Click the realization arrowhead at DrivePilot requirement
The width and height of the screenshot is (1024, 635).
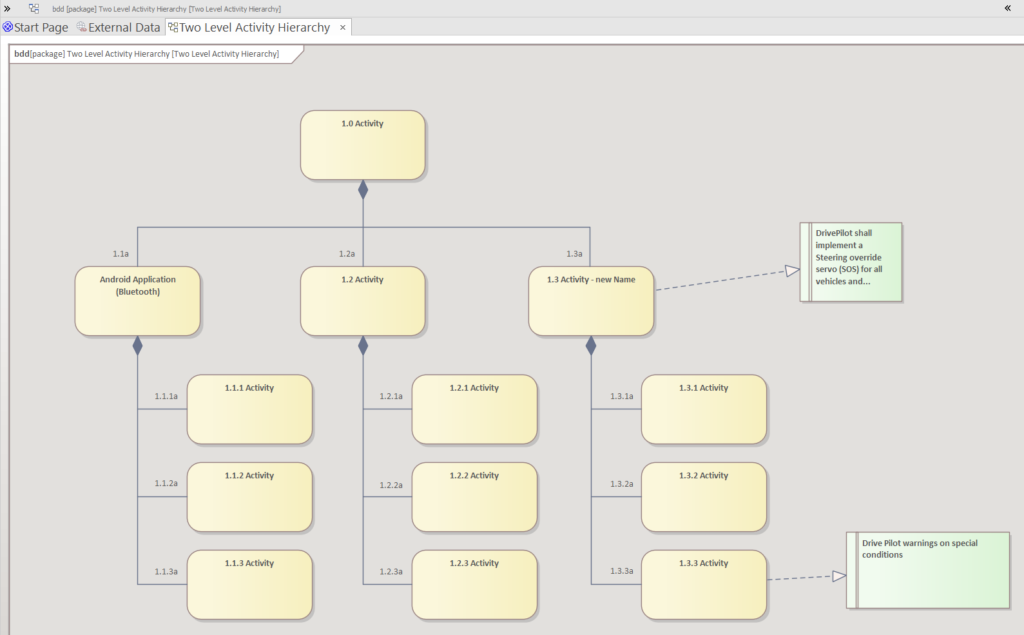click(x=792, y=270)
